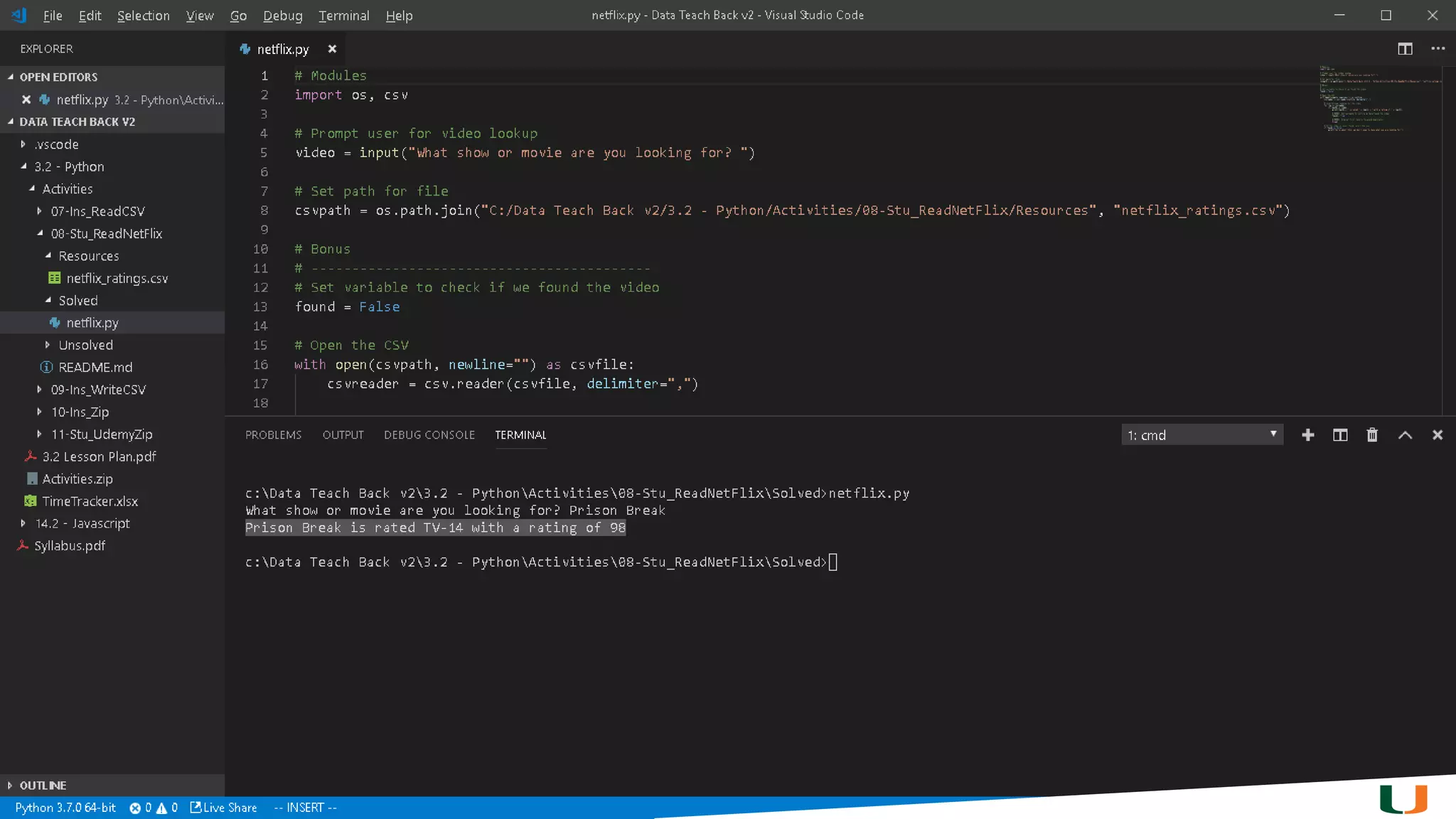
Task: Select Python 3.7.0 64-bit interpreter
Action: tap(65, 808)
